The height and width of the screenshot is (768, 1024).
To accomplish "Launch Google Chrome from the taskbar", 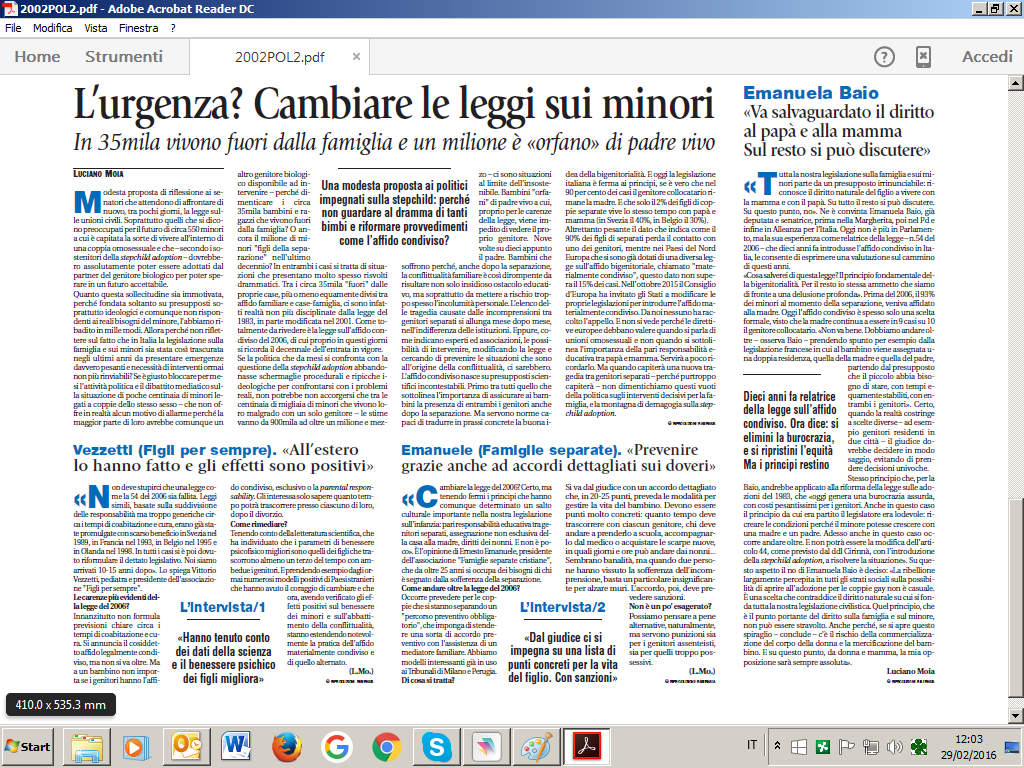I will (386, 746).
